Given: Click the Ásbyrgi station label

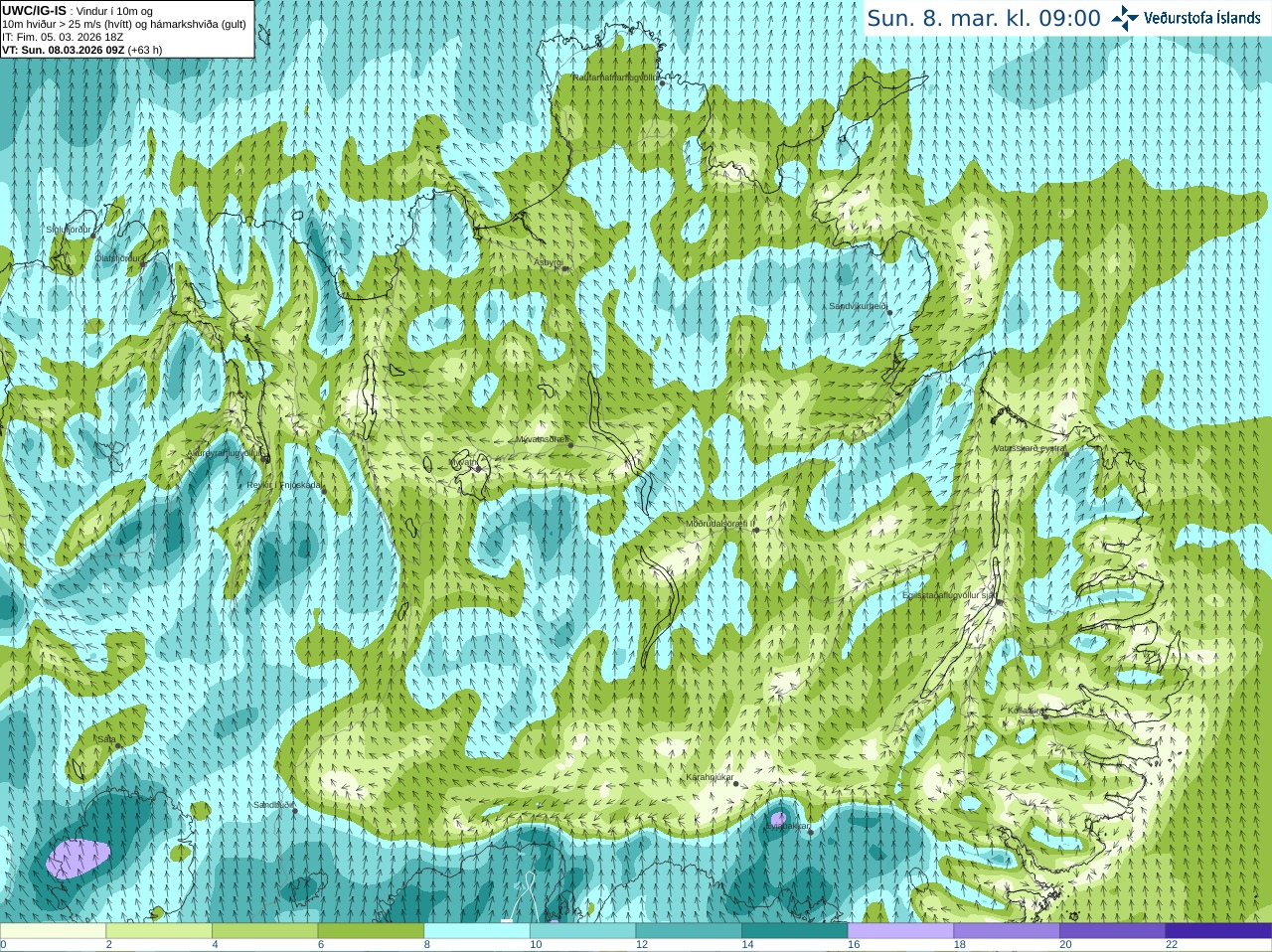Looking at the screenshot, I should click(549, 263).
